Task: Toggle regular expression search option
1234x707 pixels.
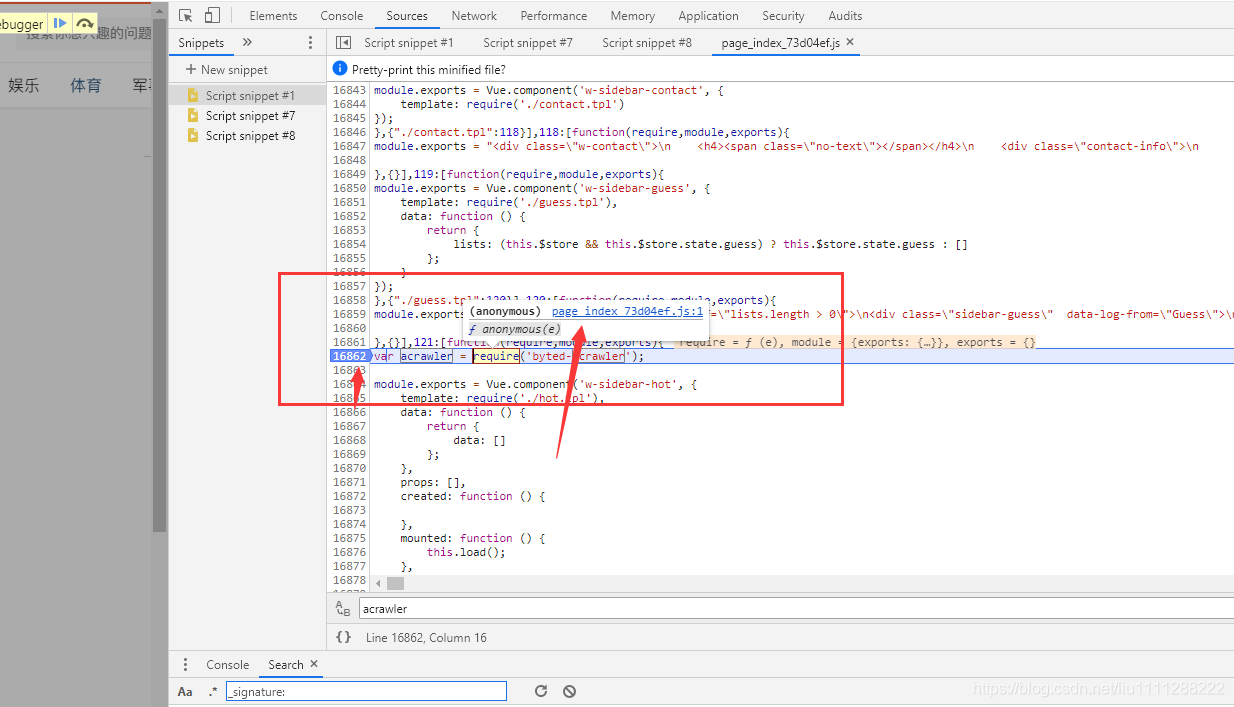Action: pyautogui.click(x=213, y=691)
